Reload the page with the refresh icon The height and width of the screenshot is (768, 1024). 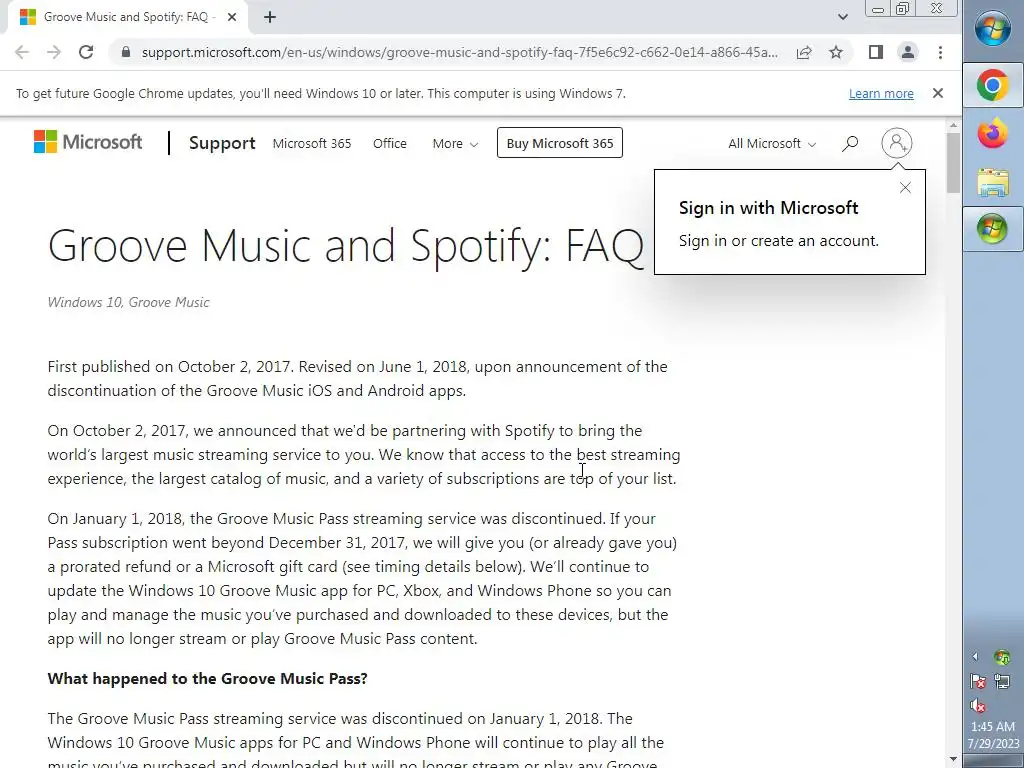click(86, 52)
